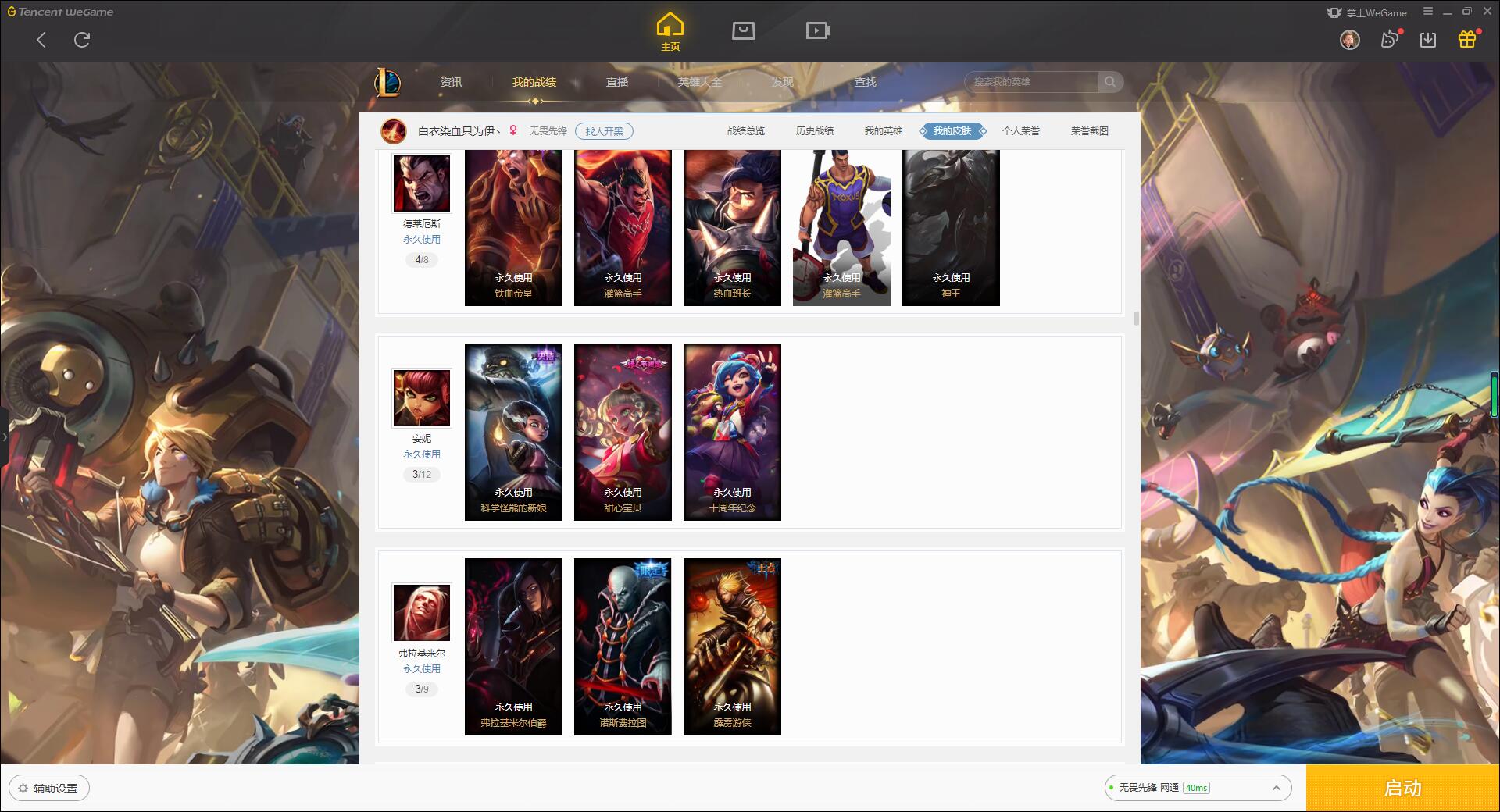Image resolution: width=1500 pixels, height=812 pixels.
Task: Switch to 发现 tab
Action: (x=783, y=82)
